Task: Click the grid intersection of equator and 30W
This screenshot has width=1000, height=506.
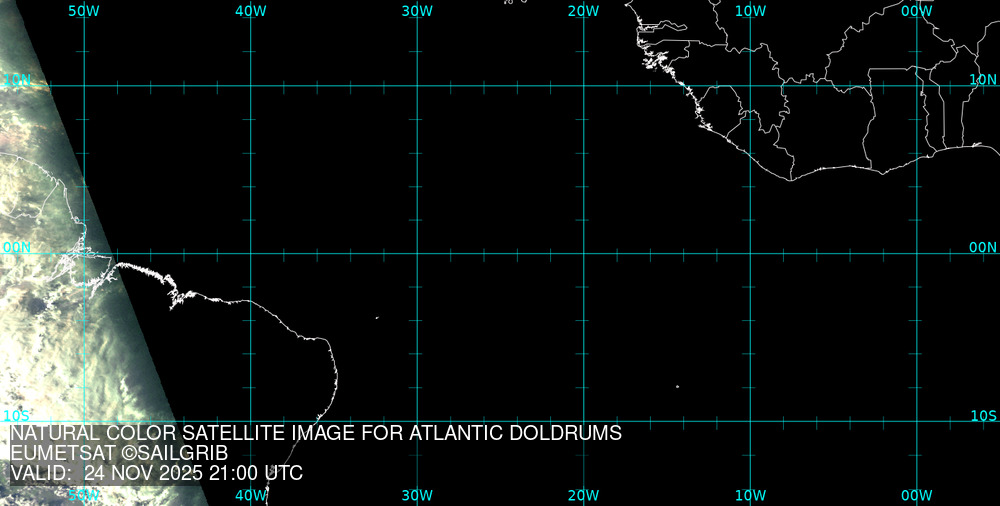Action: click(x=417, y=253)
